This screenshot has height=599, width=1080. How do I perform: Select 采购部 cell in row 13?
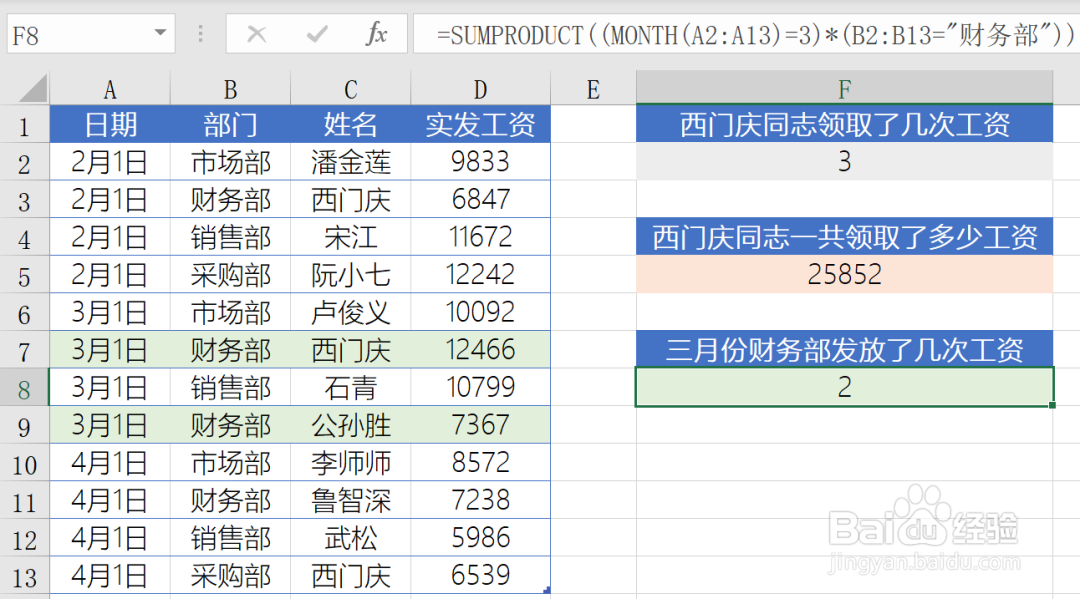[230, 576]
